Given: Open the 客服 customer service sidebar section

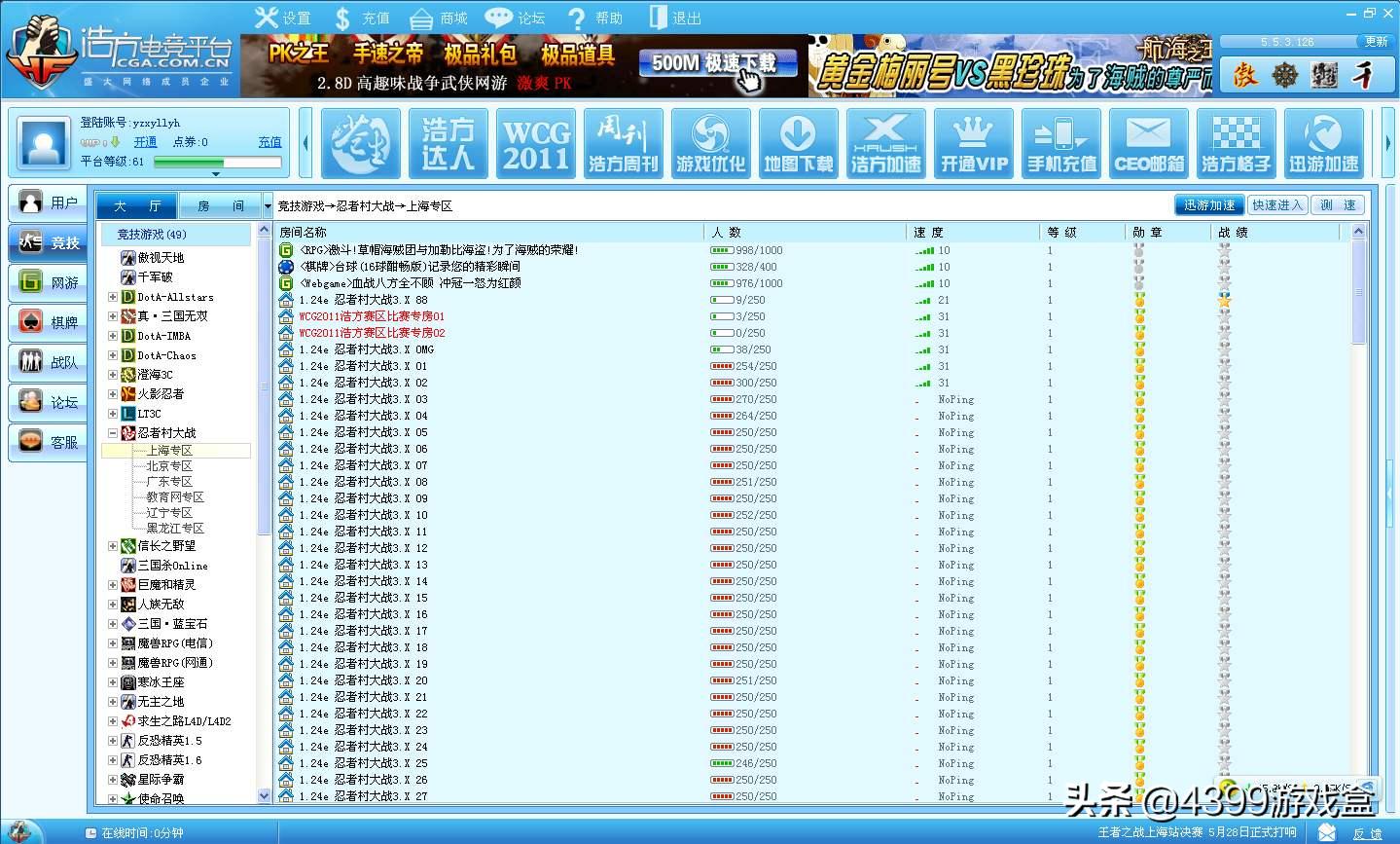Looking at the screenshot, I should click(x=49, y=442).
